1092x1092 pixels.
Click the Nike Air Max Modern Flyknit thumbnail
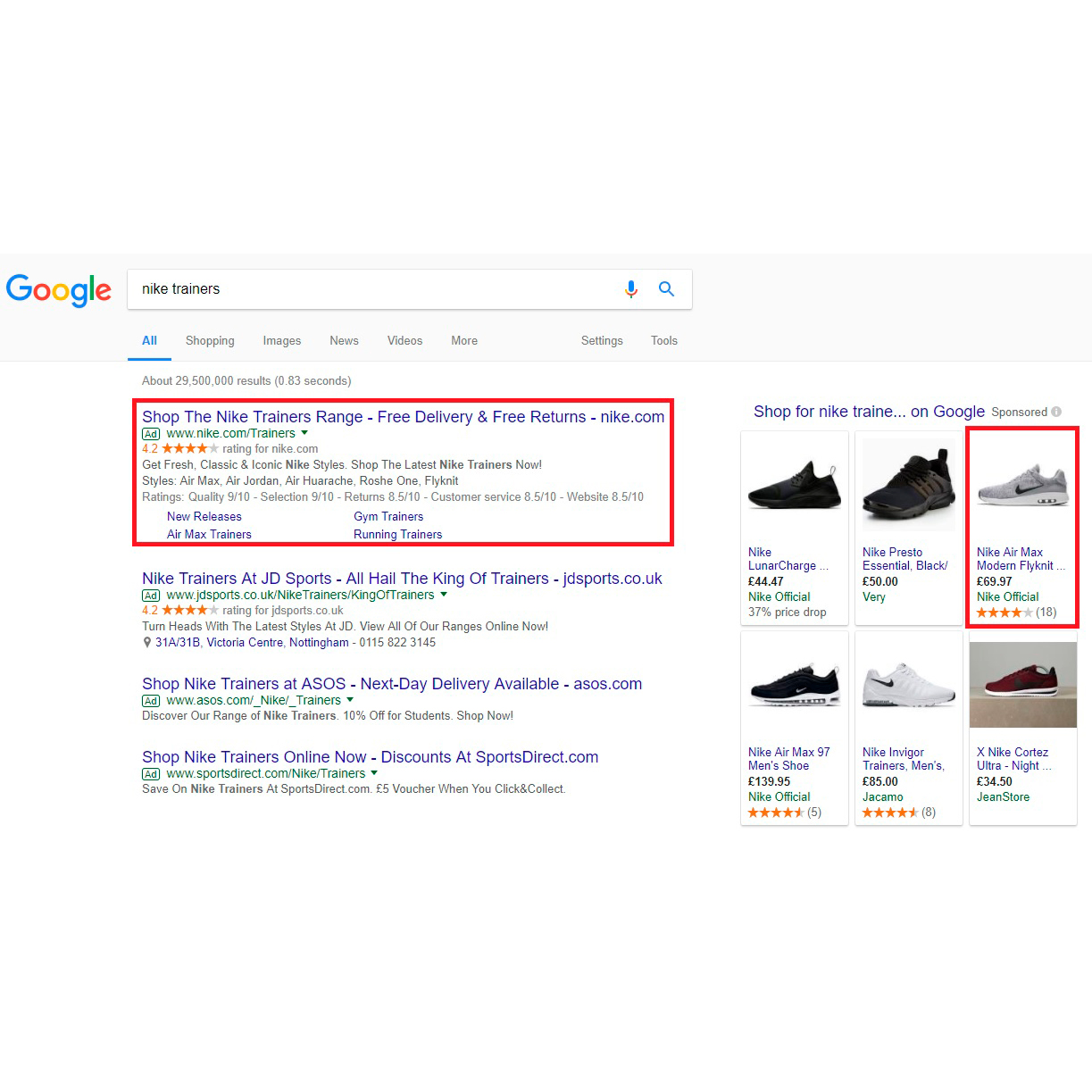[1023, 486]
